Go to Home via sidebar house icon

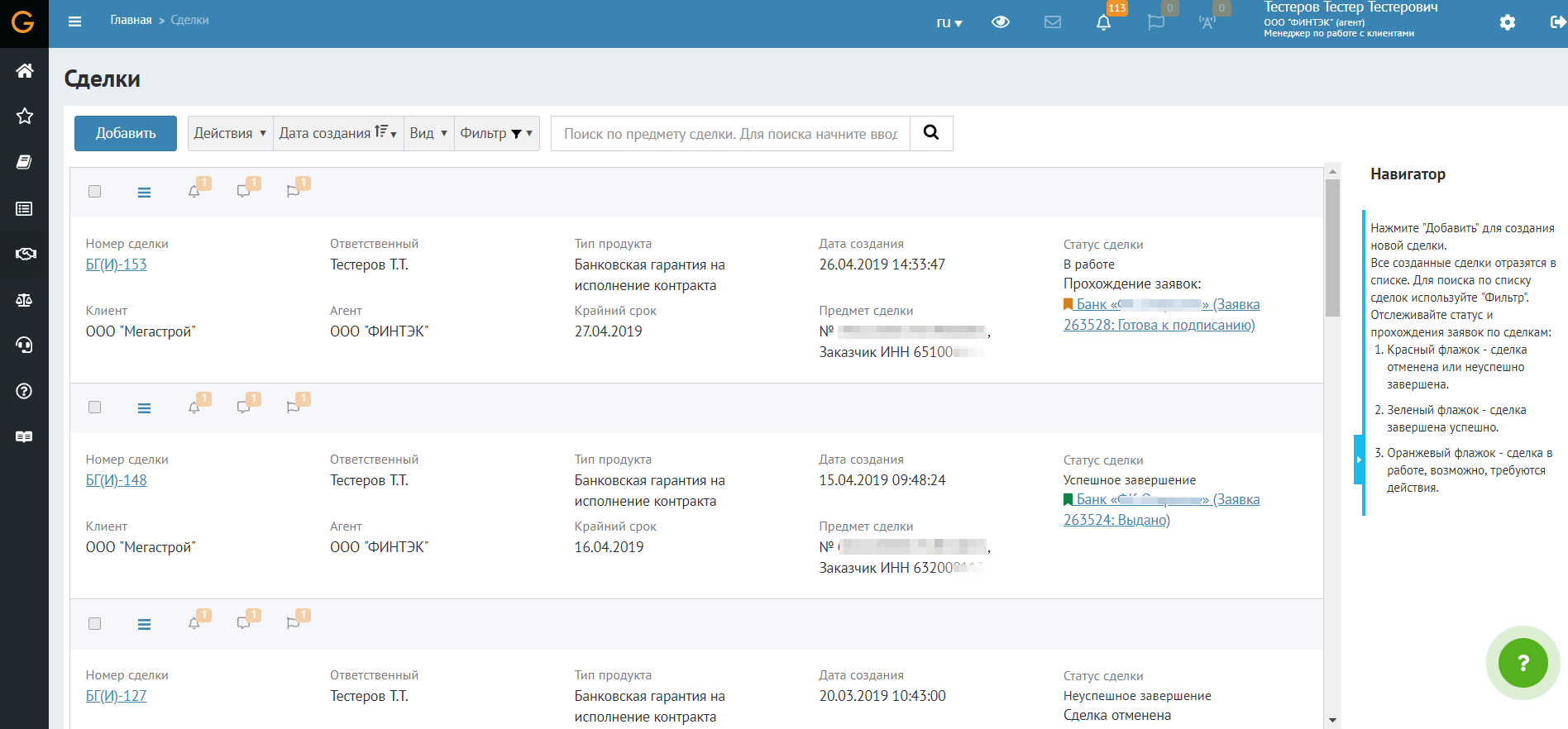click(24, 71)
